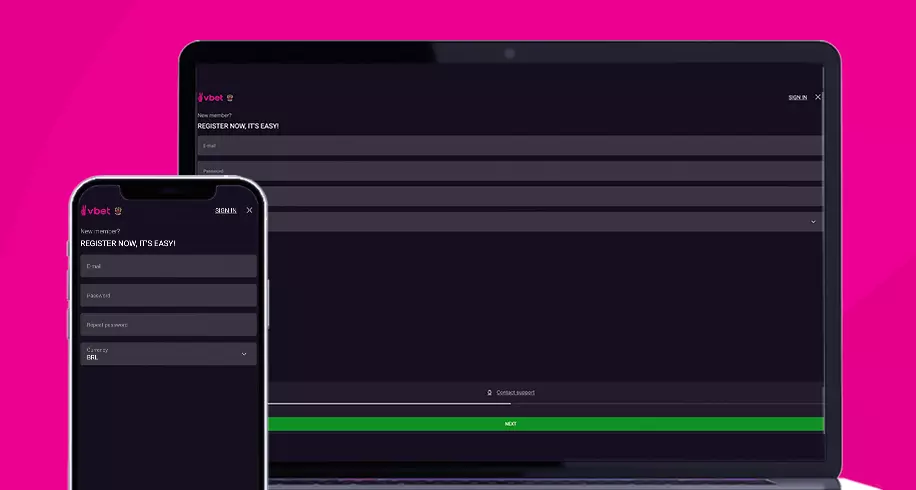Click the registration progress bar on the laptop
This screenshot has width=916, height=490.
pos(546,404)
